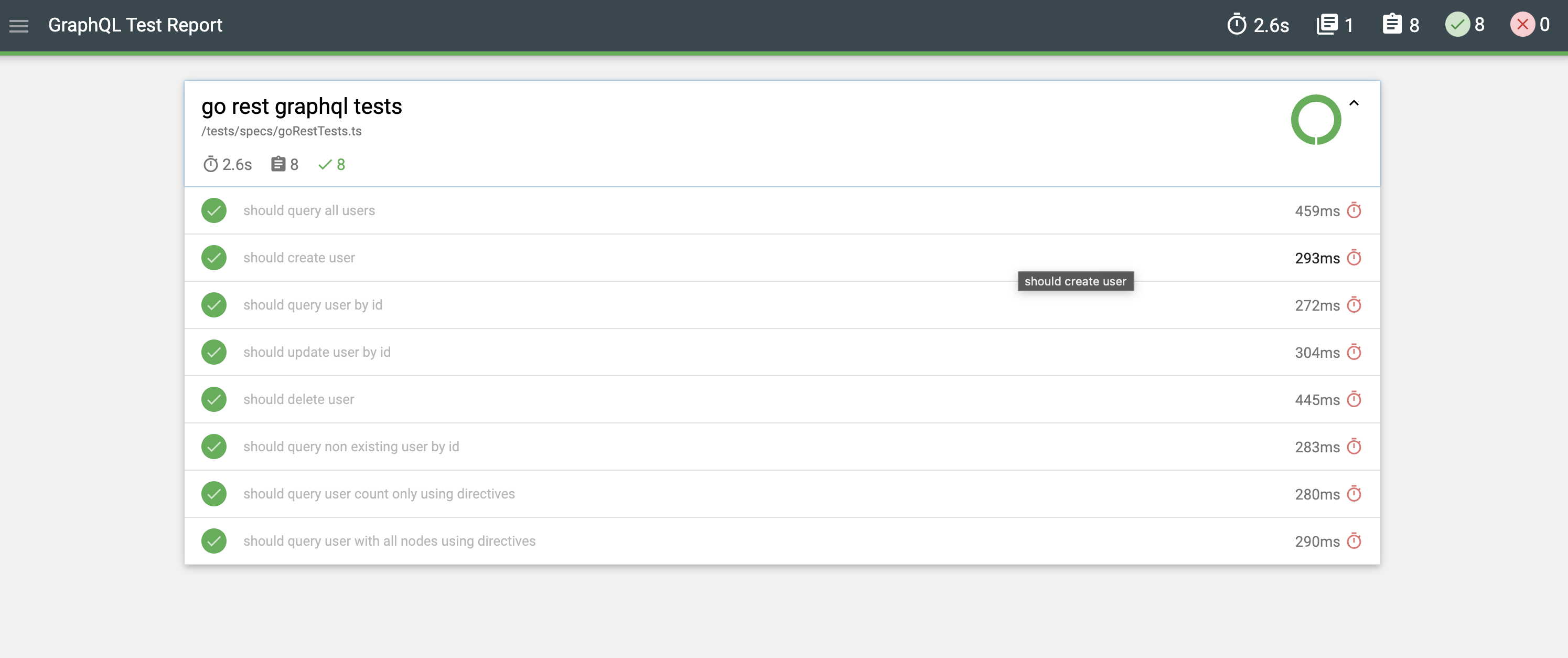Click the 272ms duration value
Screen dimensions: 1568x658
pyautogui.click(x=1317, y=305)
